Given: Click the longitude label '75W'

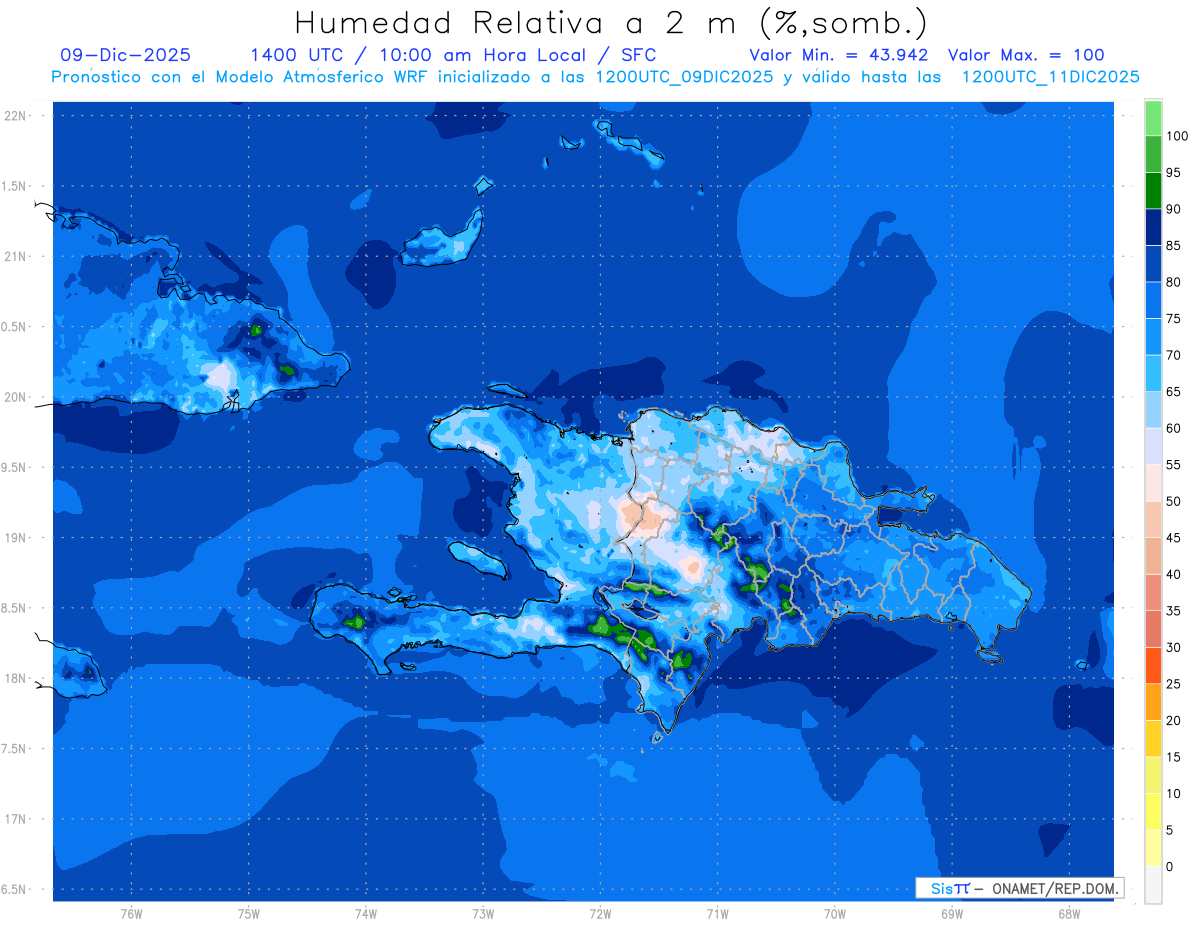Looking at the screenshot, I should click(x=248, y=913).
